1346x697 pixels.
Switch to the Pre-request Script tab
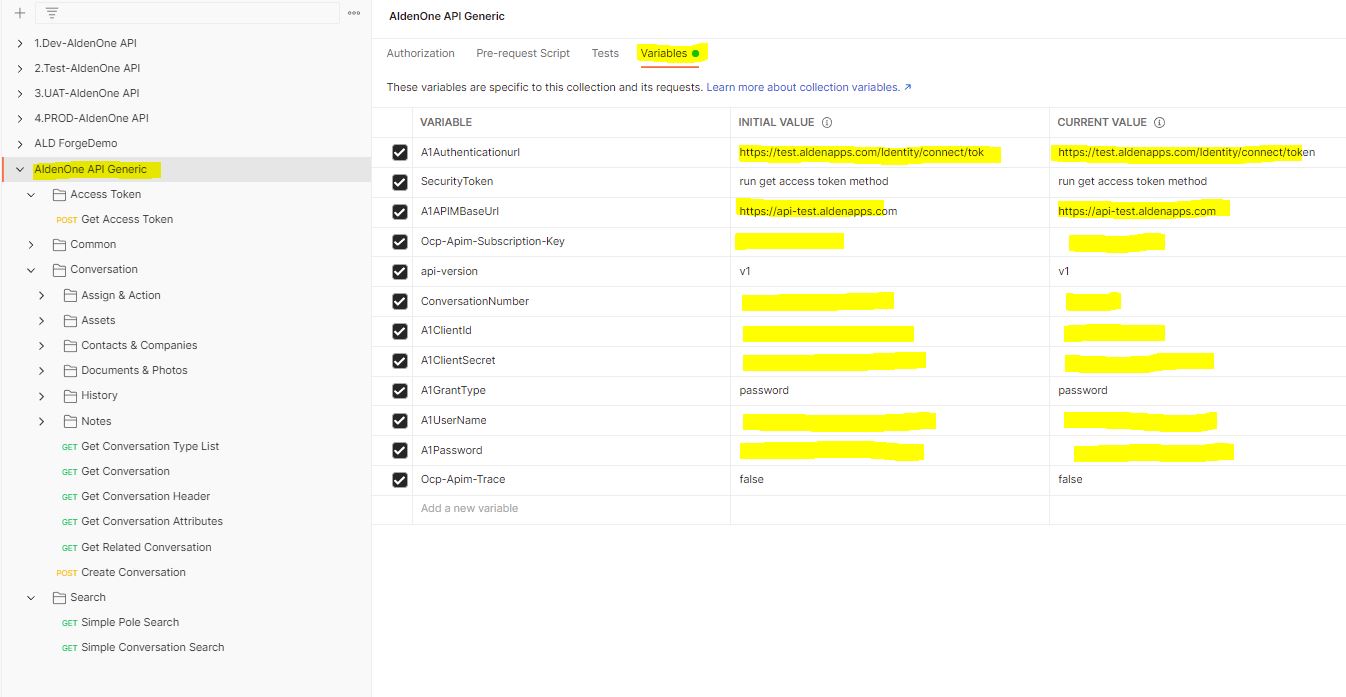pyautogui.click(x=523, y=53)
